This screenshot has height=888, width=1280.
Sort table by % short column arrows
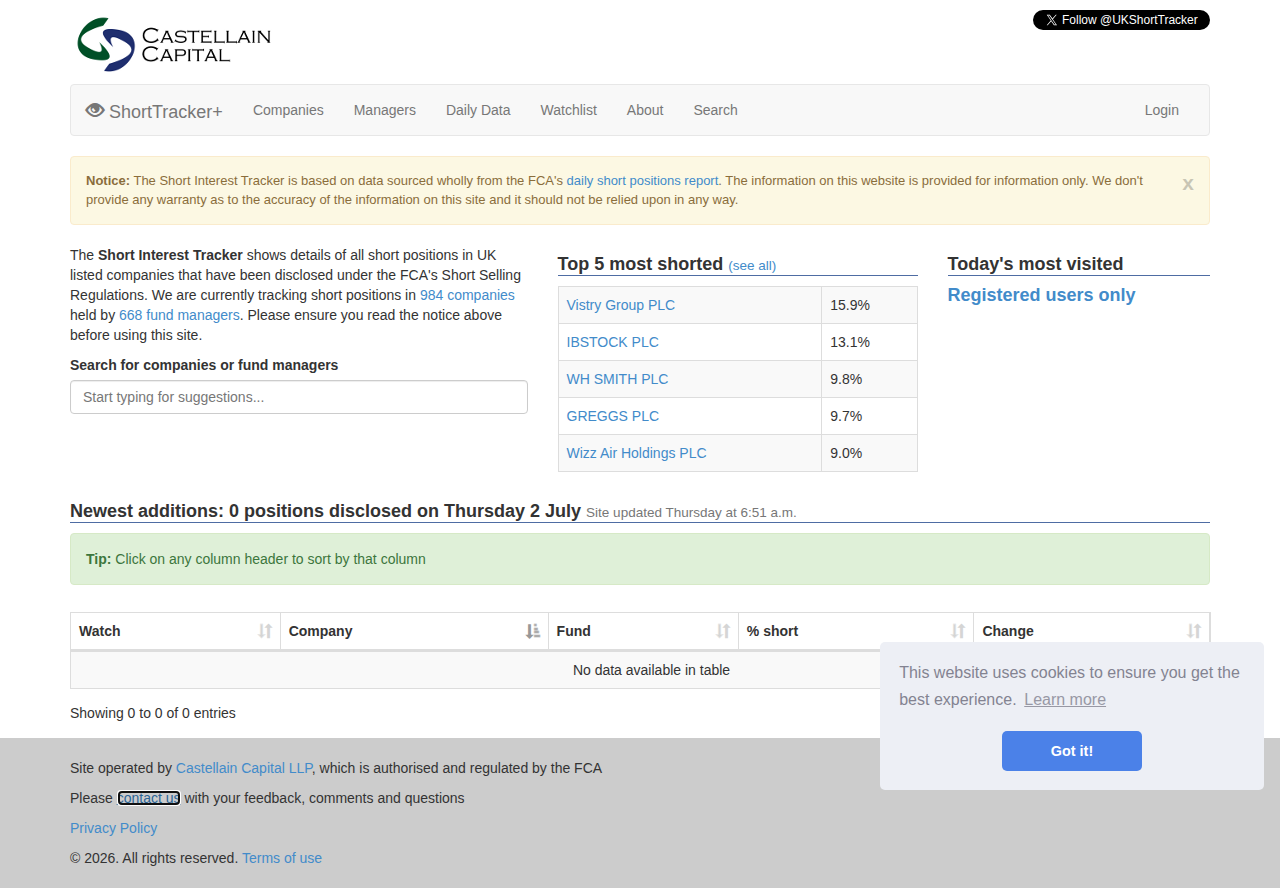pyautogui.click(x=958, y=631)
